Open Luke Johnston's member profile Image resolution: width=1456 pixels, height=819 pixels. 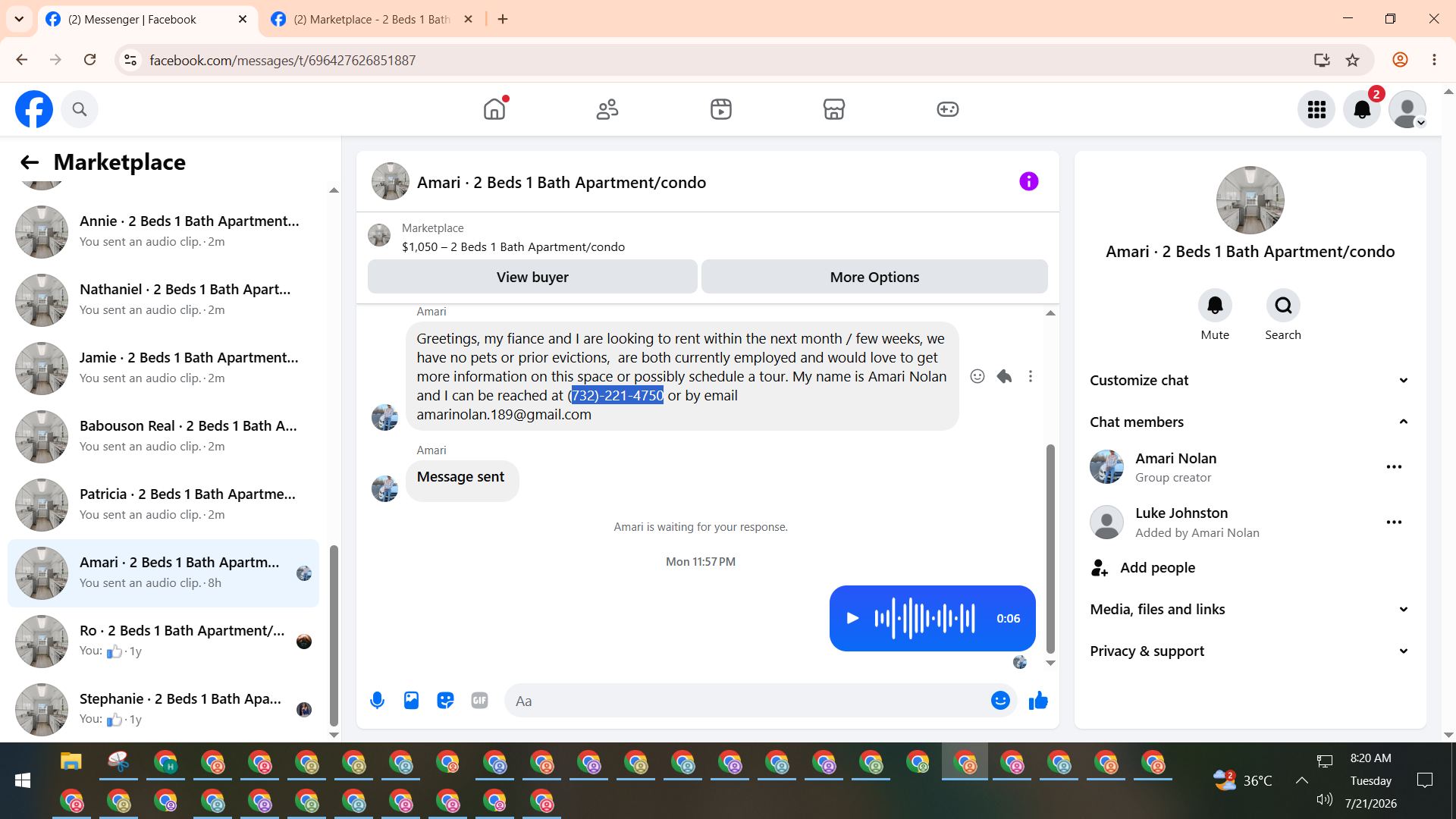click(x=1175, y=522)
